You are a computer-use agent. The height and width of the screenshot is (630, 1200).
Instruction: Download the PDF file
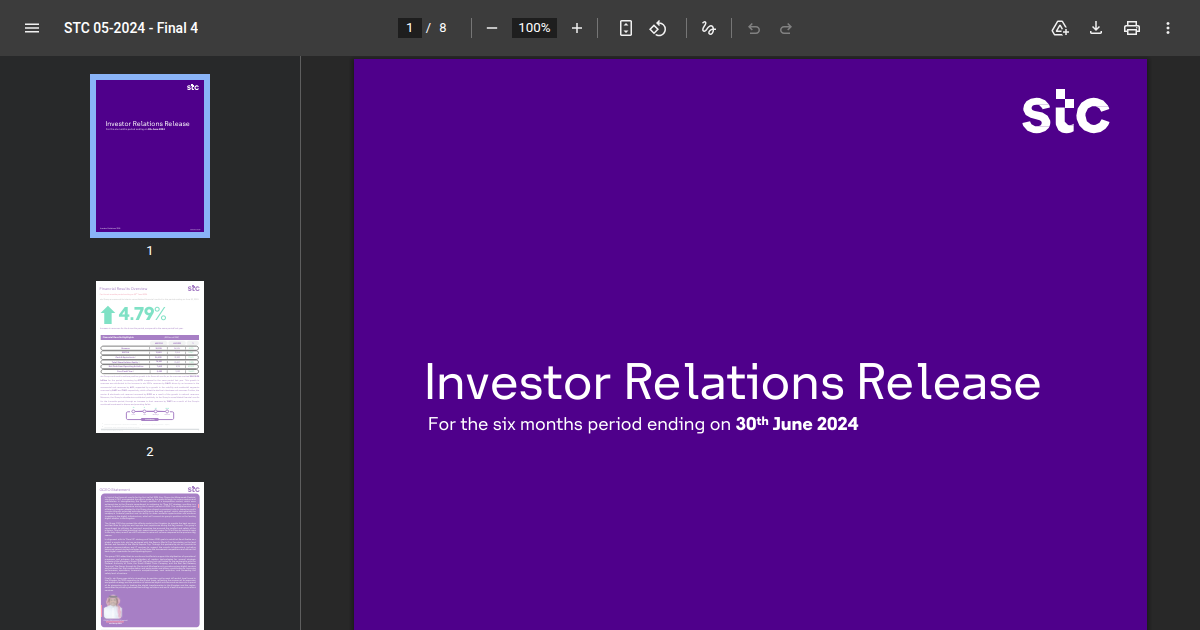pyautogui.click(x=1096, y=28)
